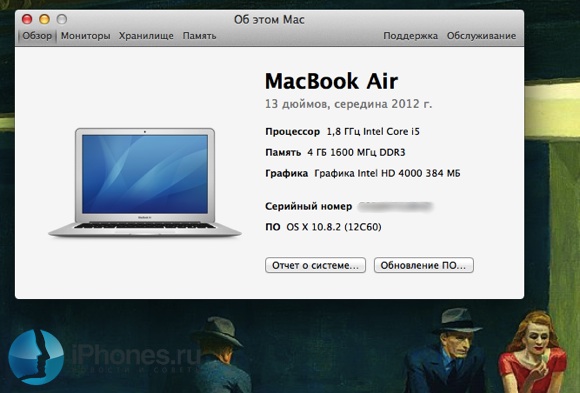Click the 13 дюймов, середина 2012 г. text
580x393 pixels.
tap(348, 104)
